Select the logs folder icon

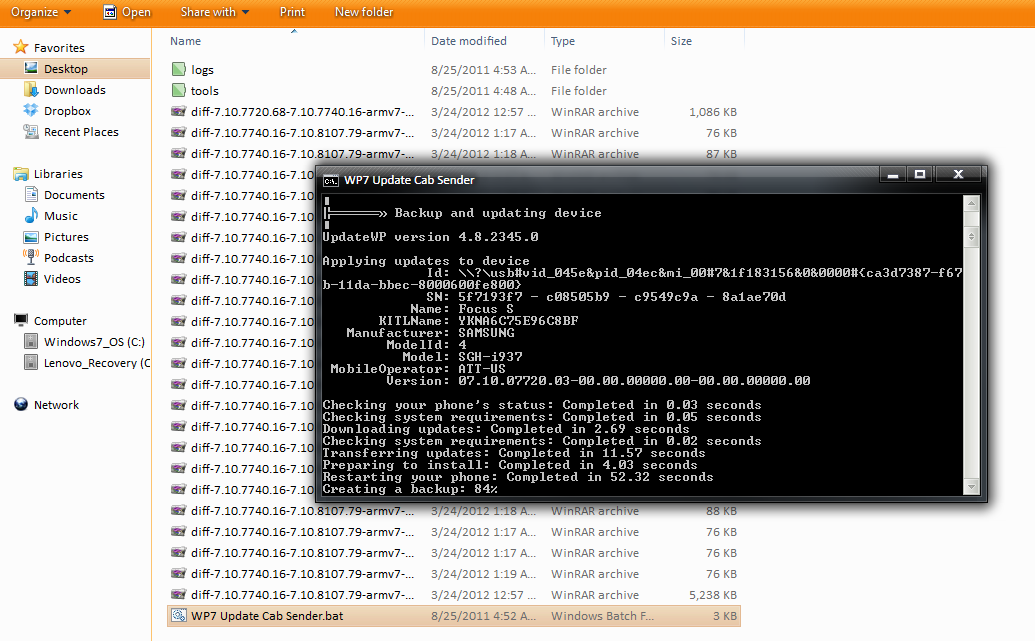coord(178,69)
